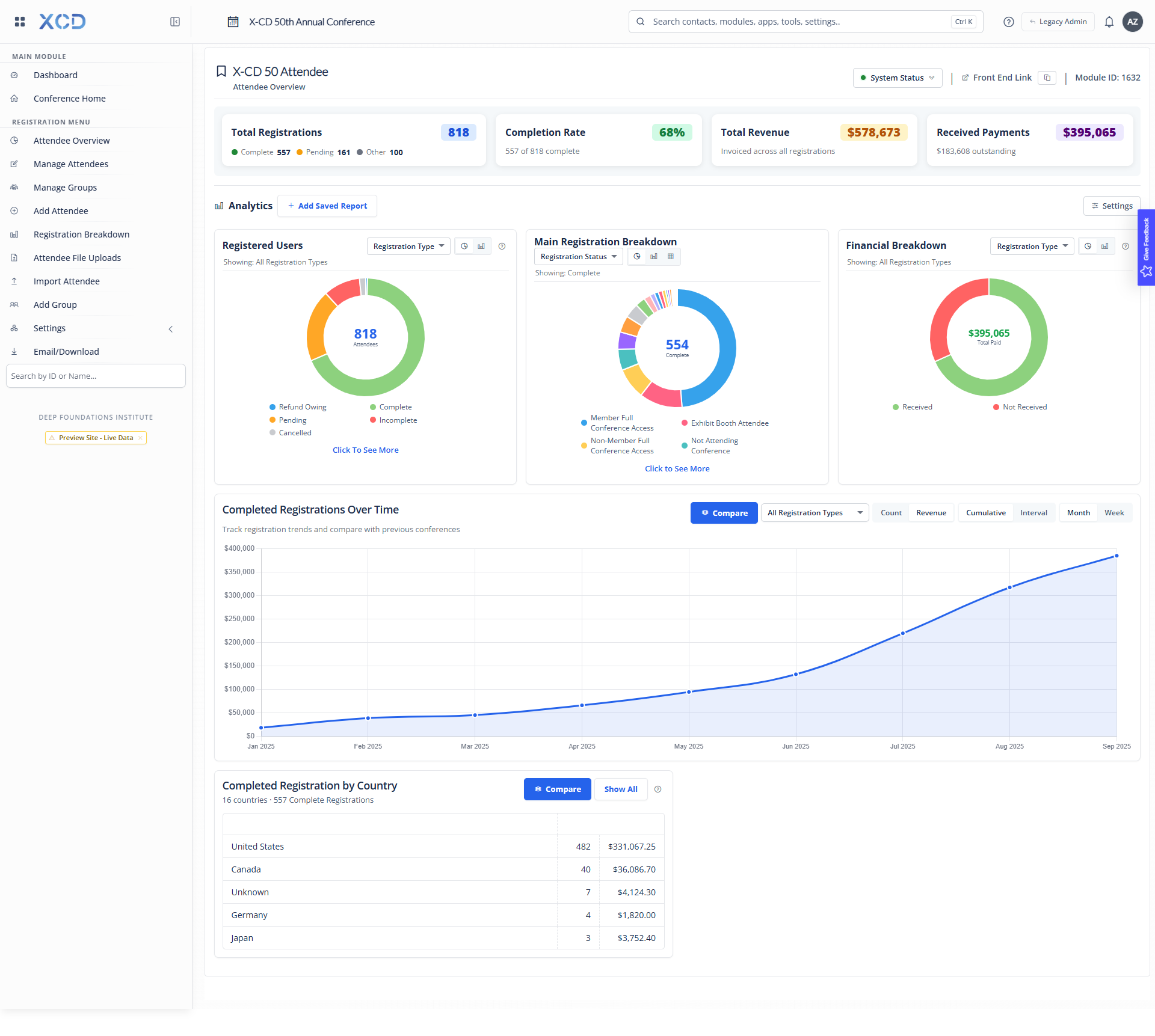
Task: Open the Front End Link
Action: click(997, 78)
